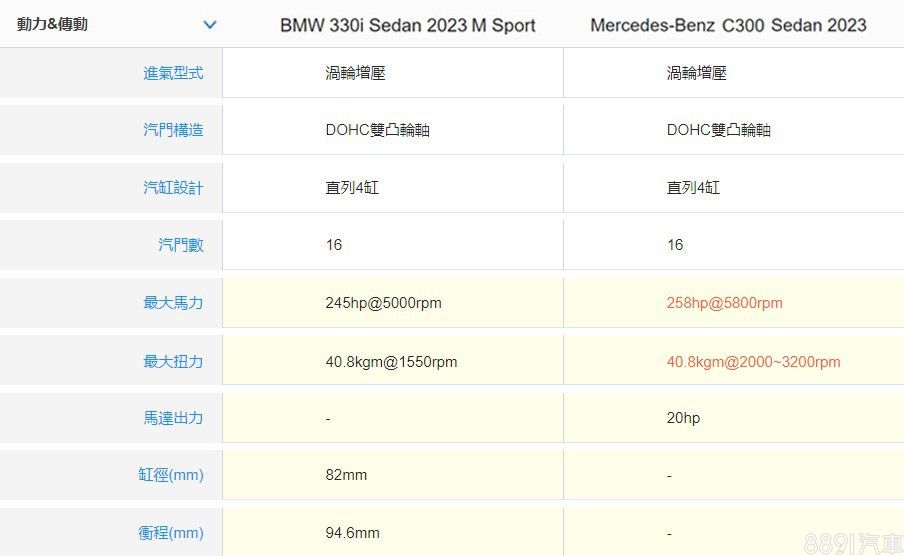Image resolution: width=904 pixels, height=556 pixels.
Task: Click the 汽門構造 row label
Action: coord(172,130)
